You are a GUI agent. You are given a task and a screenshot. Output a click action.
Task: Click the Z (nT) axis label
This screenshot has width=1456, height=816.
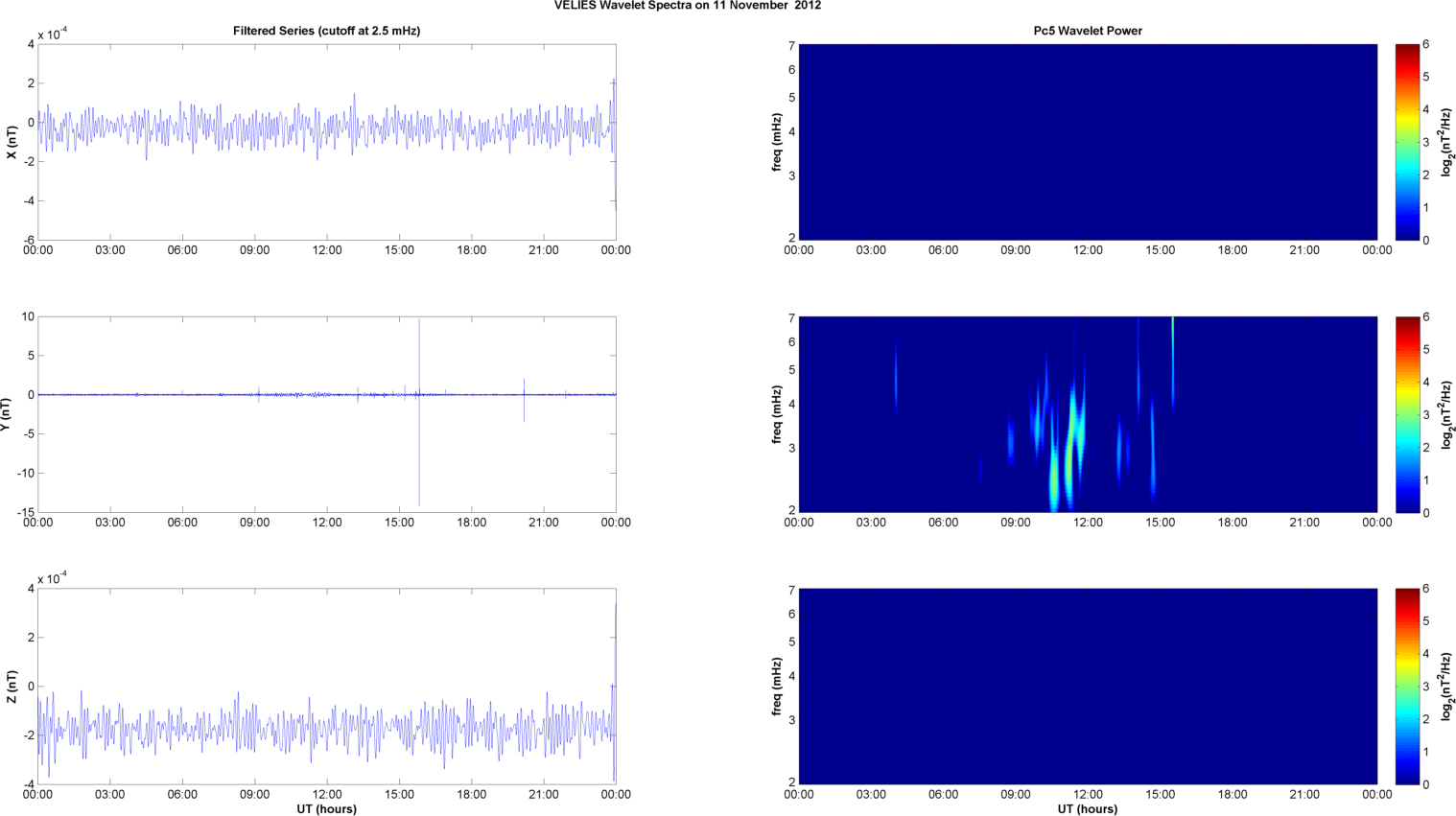point(12,687)
